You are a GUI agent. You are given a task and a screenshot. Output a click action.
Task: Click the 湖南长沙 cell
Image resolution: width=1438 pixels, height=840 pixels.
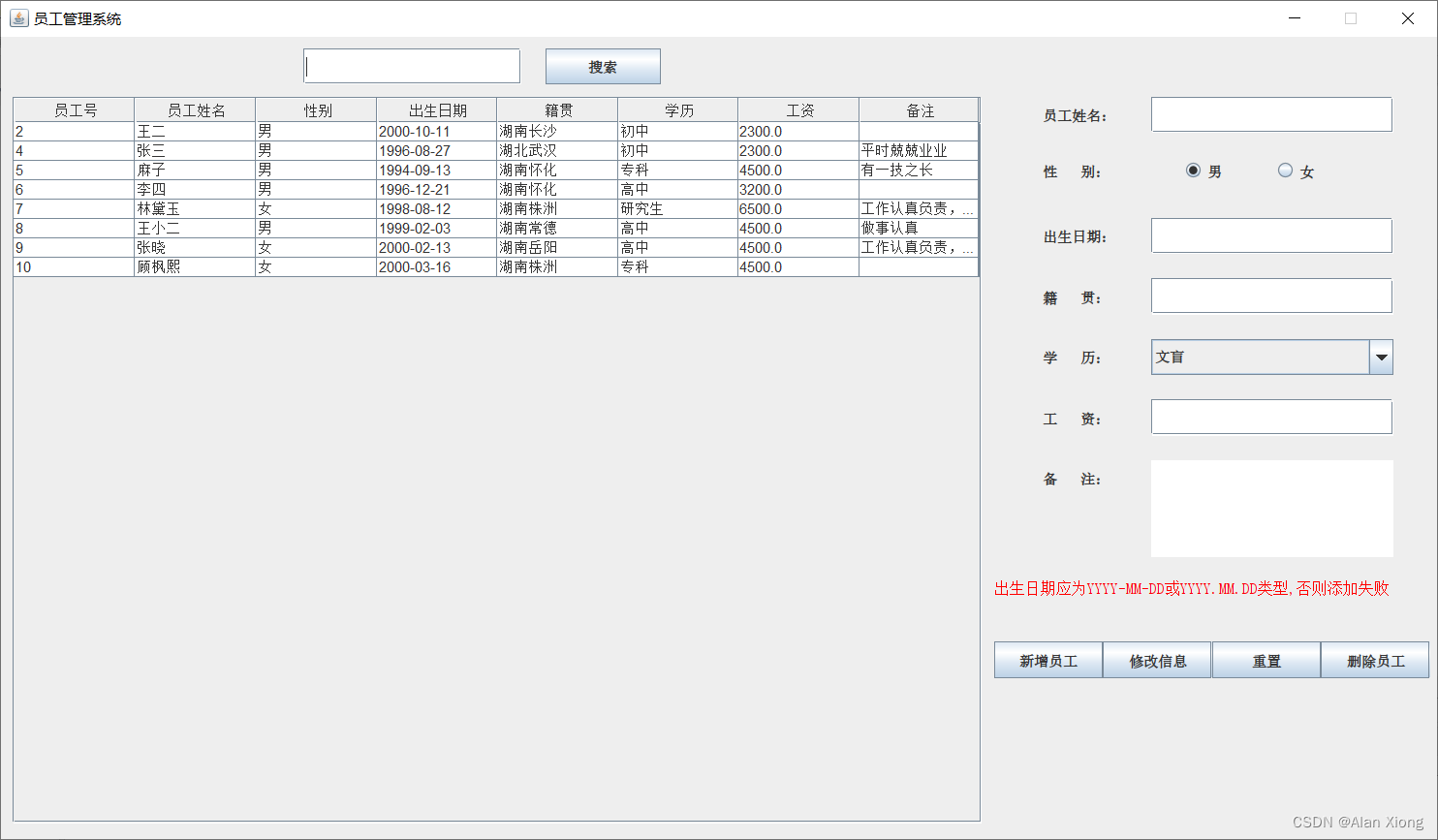557,131
